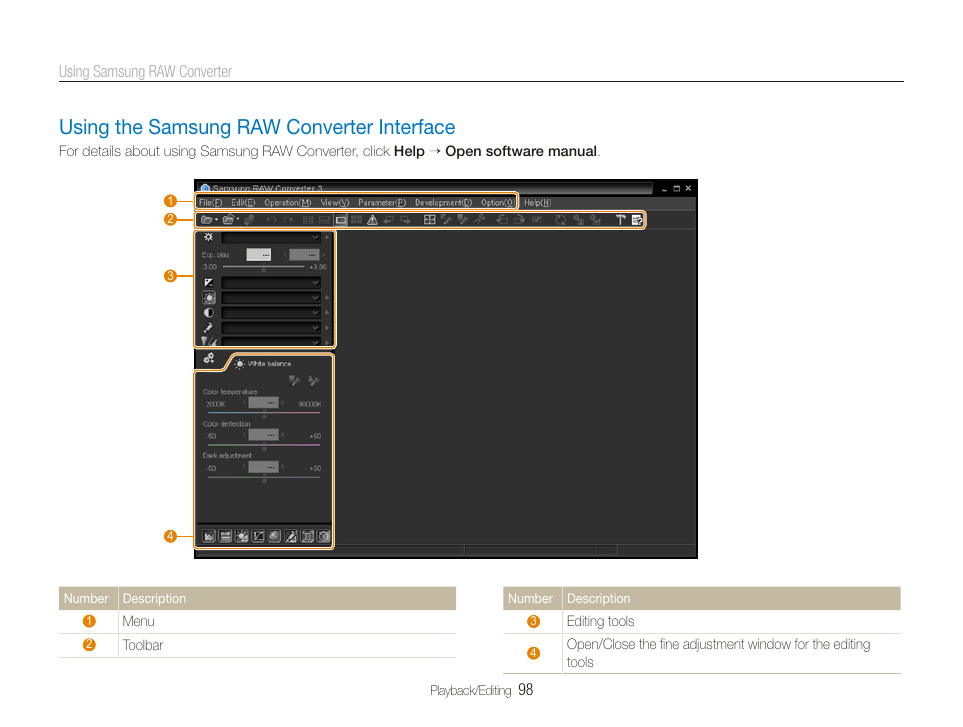Switch to thumbnail grid view icon

tap(308, 220)
